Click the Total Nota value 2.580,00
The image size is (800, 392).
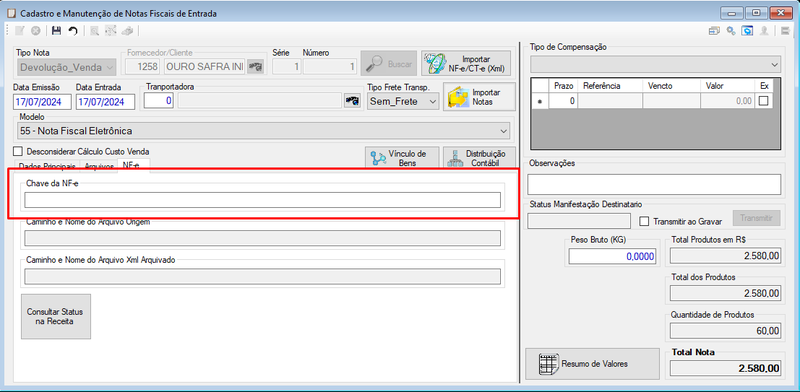pyautogui.click(x=725, y=369)
